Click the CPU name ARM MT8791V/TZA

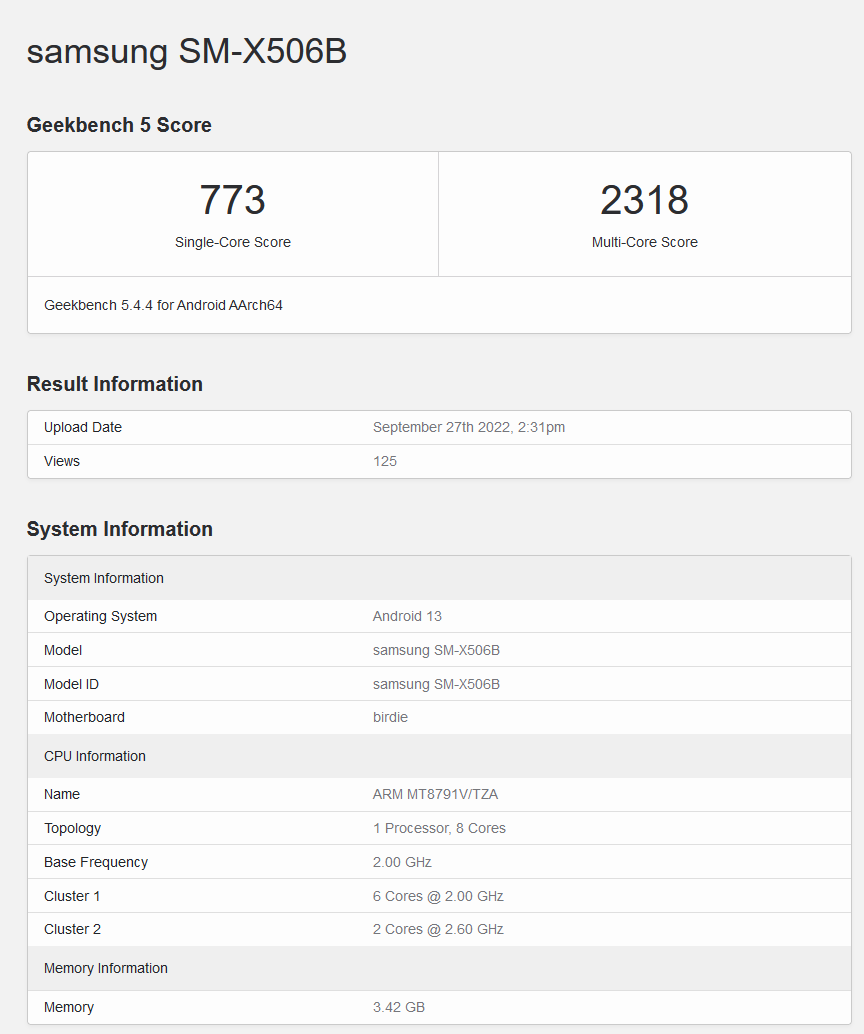point(435,794)
